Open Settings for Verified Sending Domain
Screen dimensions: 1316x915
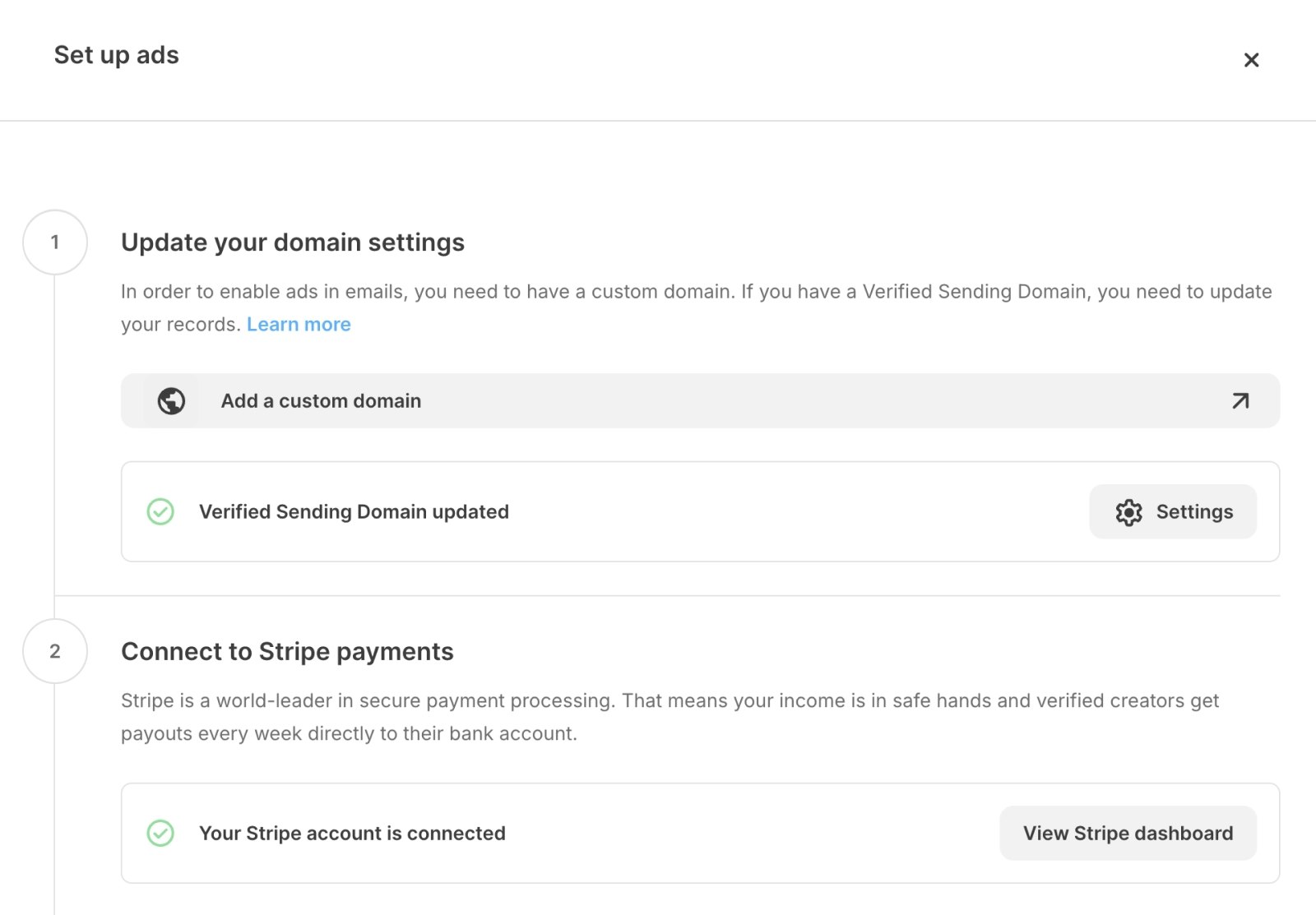click(1173, 511)
